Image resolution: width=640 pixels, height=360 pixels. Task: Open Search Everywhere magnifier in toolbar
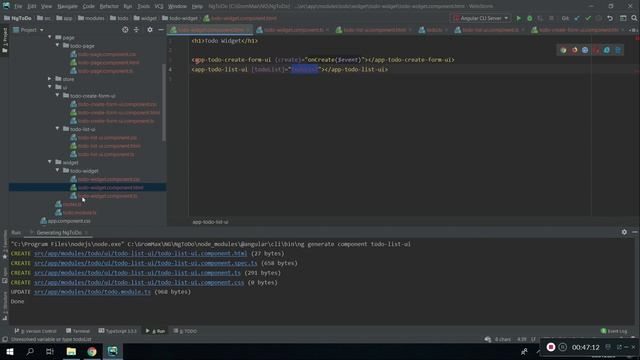634,18
